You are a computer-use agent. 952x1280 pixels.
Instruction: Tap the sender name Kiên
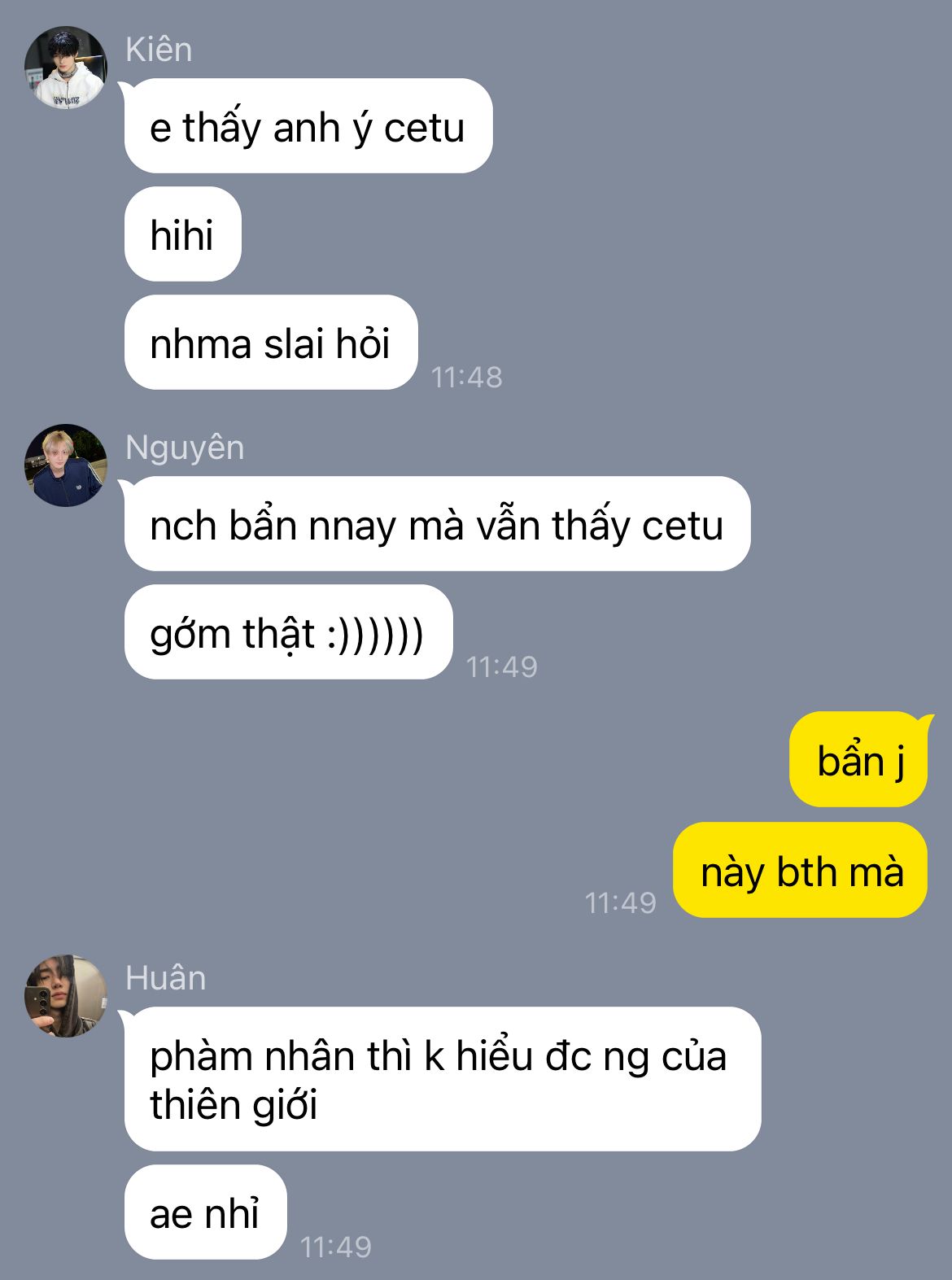159,50
